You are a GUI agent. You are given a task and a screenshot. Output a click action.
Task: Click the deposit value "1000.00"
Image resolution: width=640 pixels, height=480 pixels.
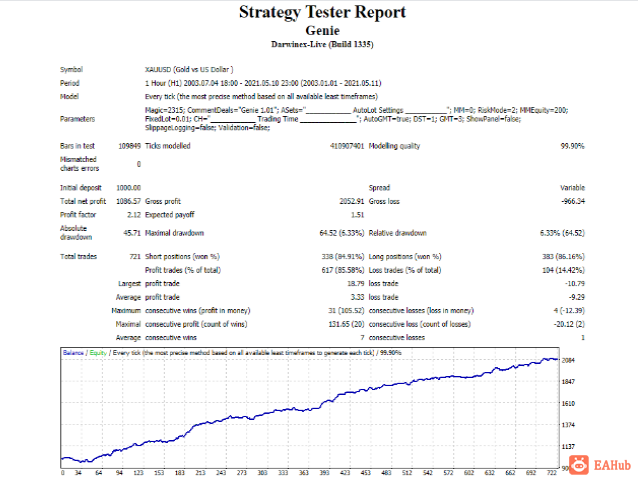point(129,188)
